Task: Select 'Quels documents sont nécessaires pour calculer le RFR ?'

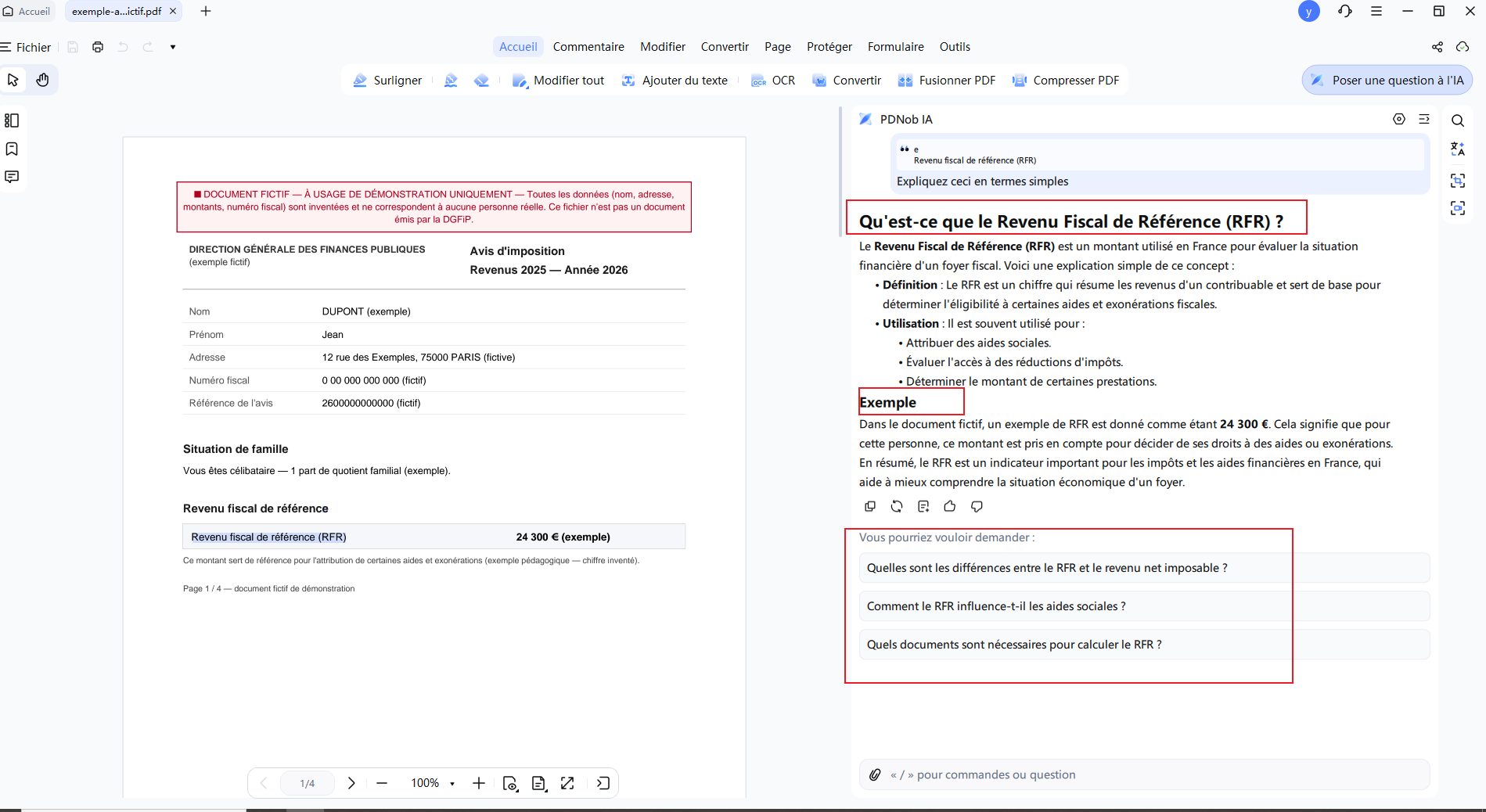Action: [x=1144, y=645]
